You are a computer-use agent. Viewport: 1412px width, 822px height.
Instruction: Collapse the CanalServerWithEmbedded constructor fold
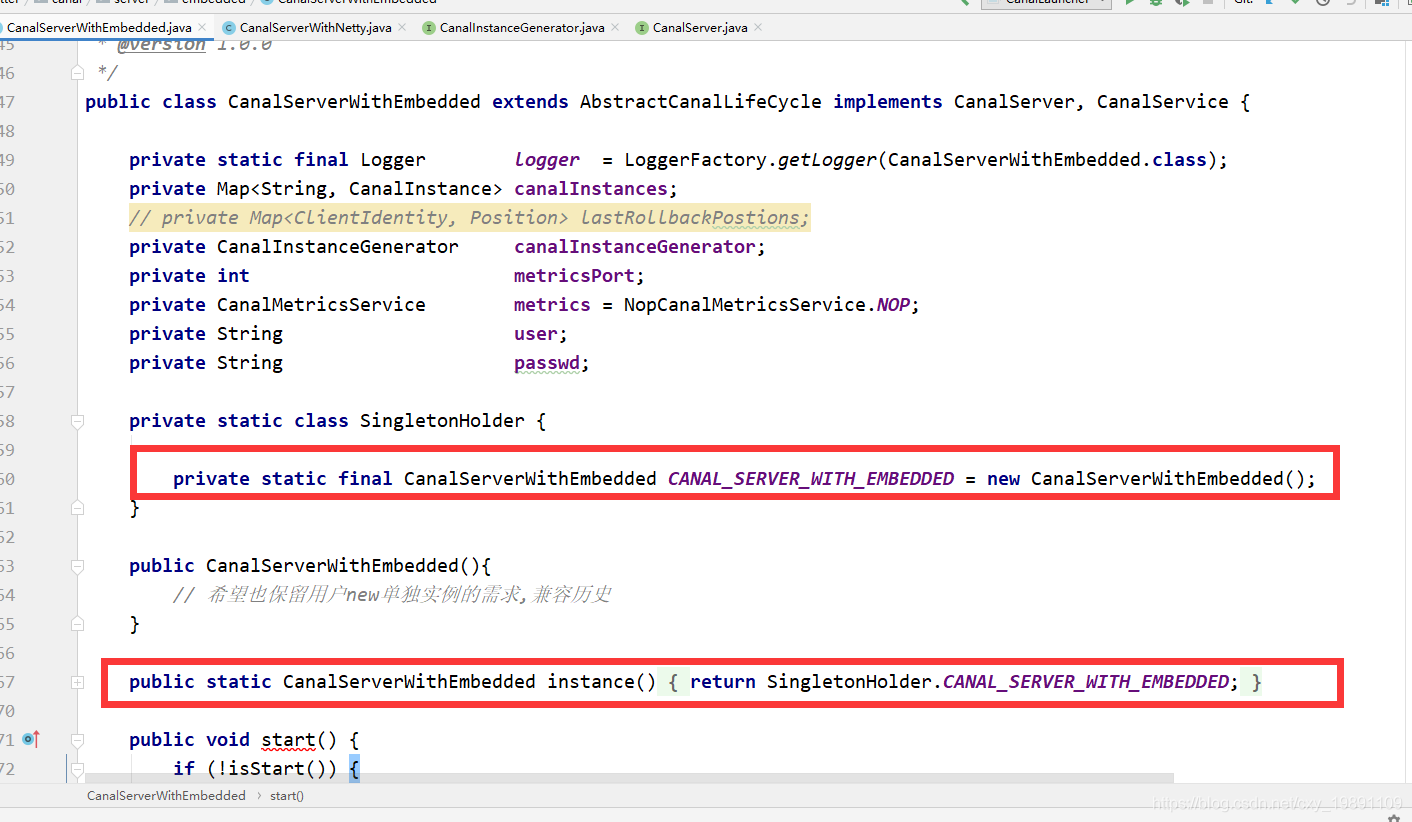pyautogui.click(x=77, y=567)
